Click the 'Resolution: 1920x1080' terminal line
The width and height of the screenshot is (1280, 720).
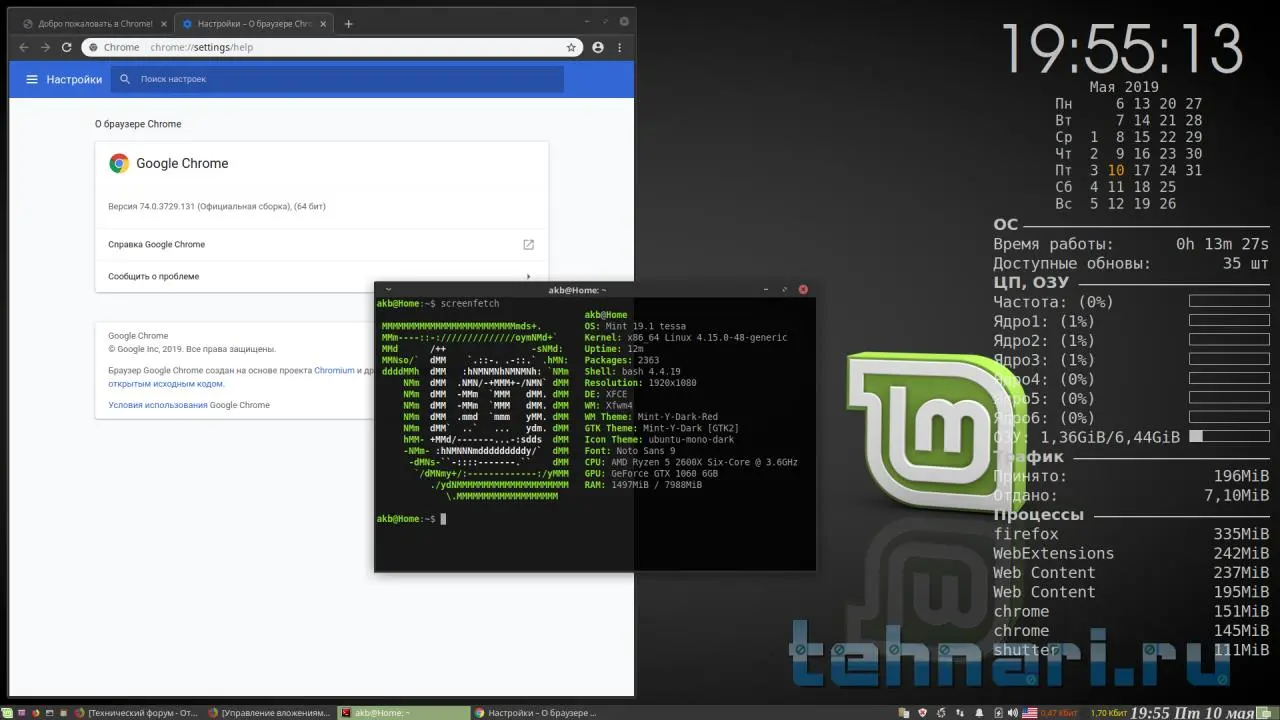640,382
